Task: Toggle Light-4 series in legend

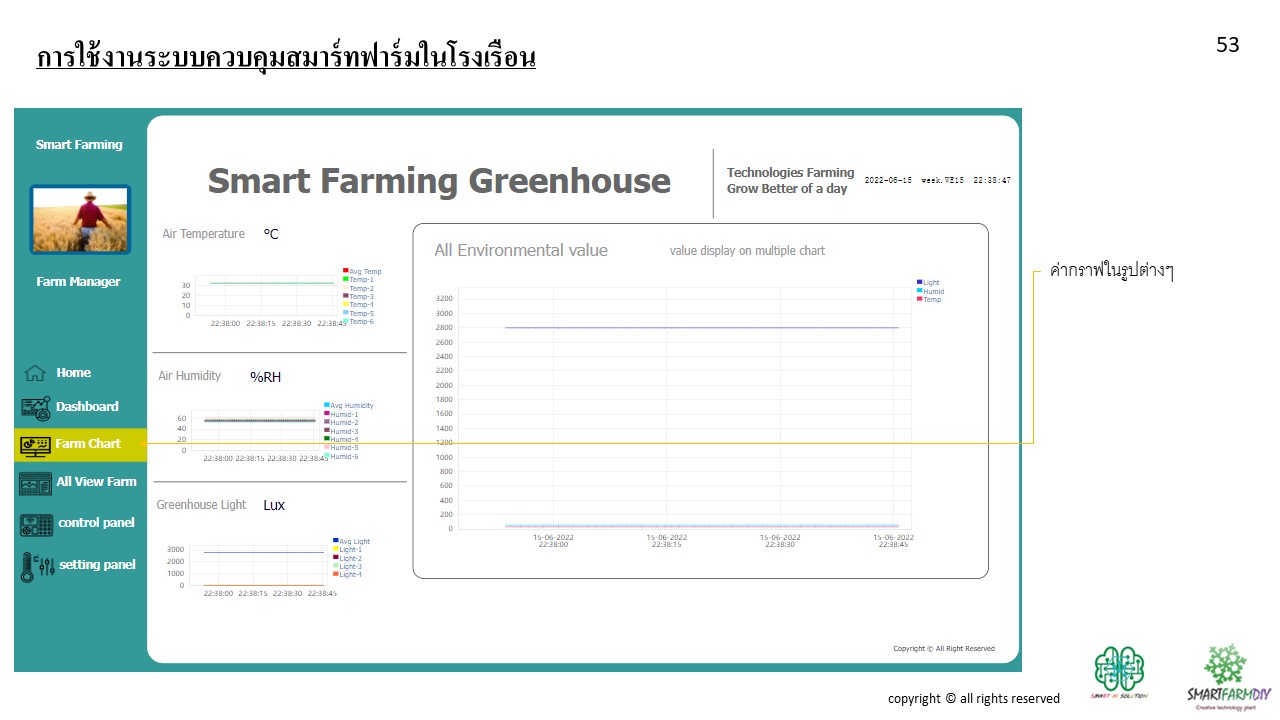Action: 347,574
